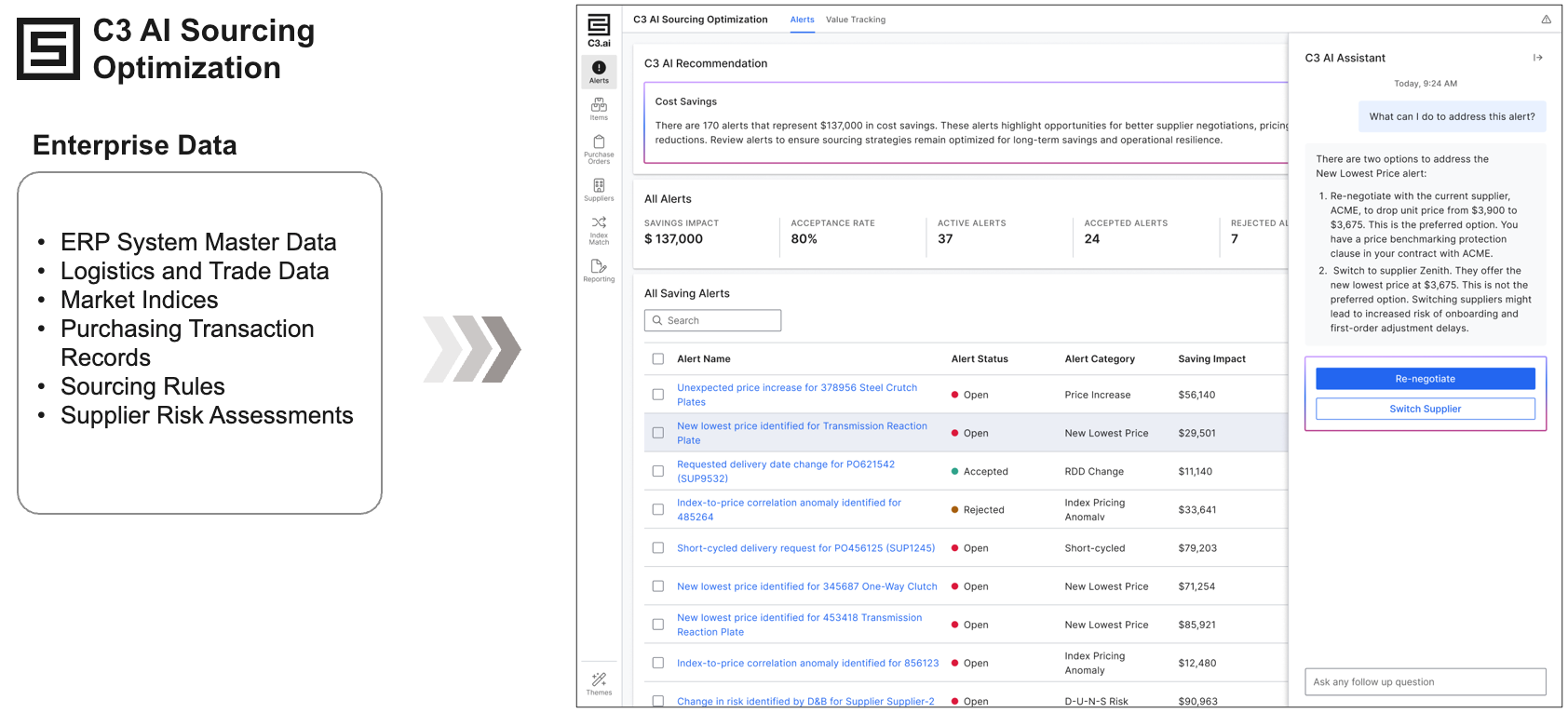Open the Reporting sidebar icon
Screen dimensions: 1568x713
coord(599,270)
